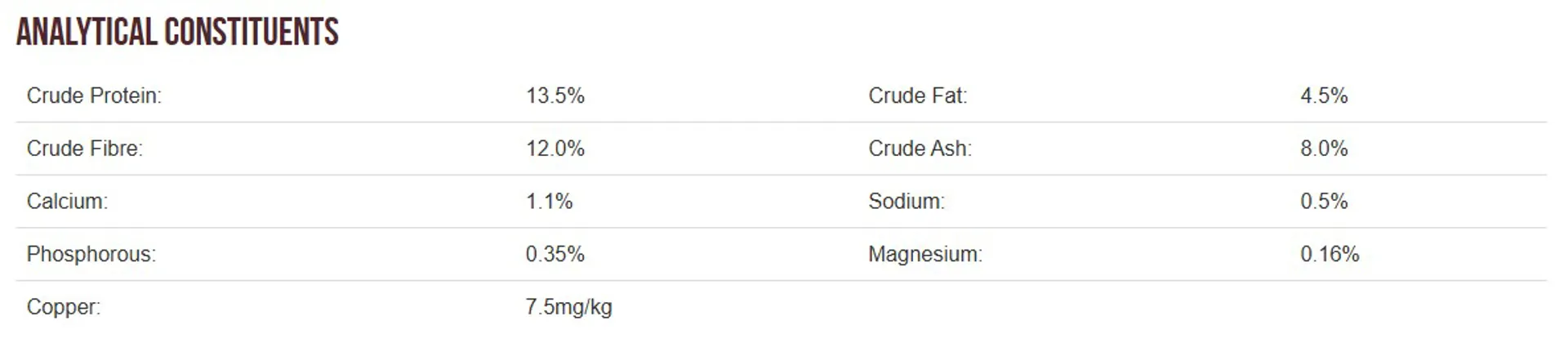The image size is (1568, 338).
Task: Click the 4.5% crude fat value
Action: tap(1324, 96)
